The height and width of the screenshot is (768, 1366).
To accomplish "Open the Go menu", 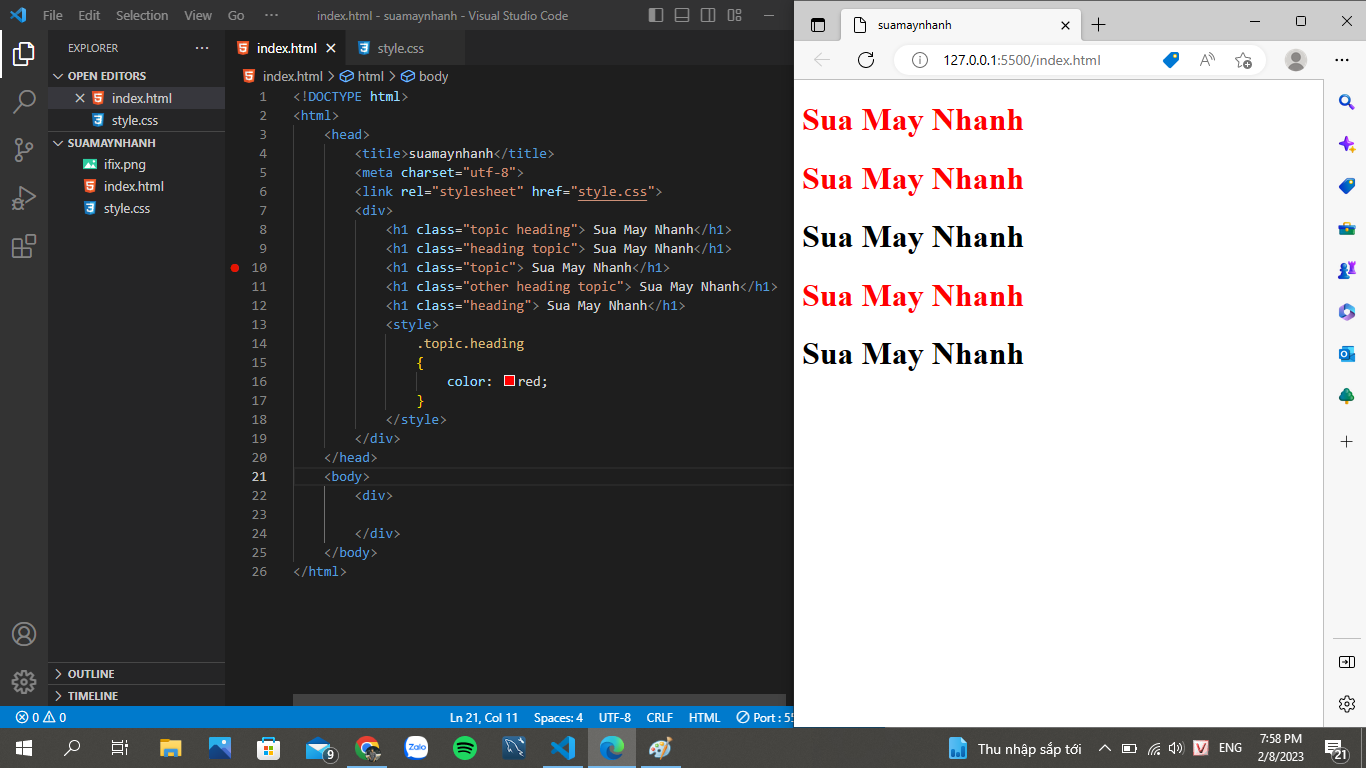I will [236, 15].
